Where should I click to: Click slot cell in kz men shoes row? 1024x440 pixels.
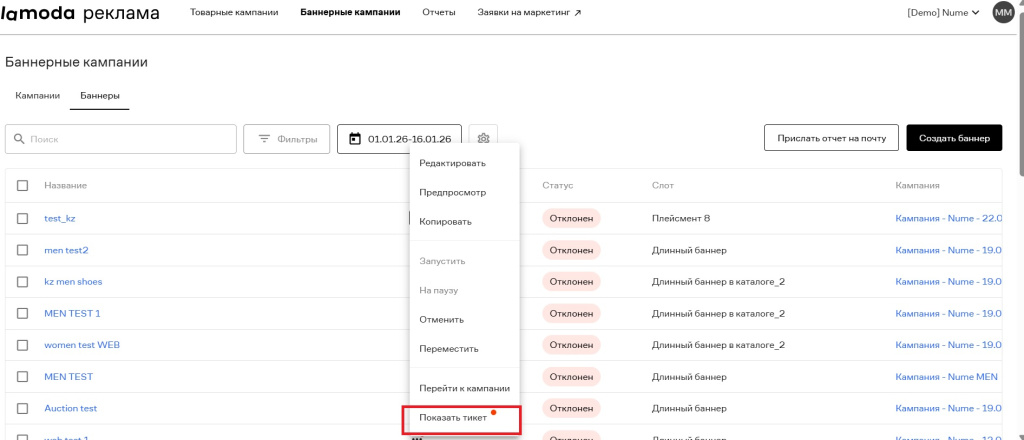click(718, 282)
